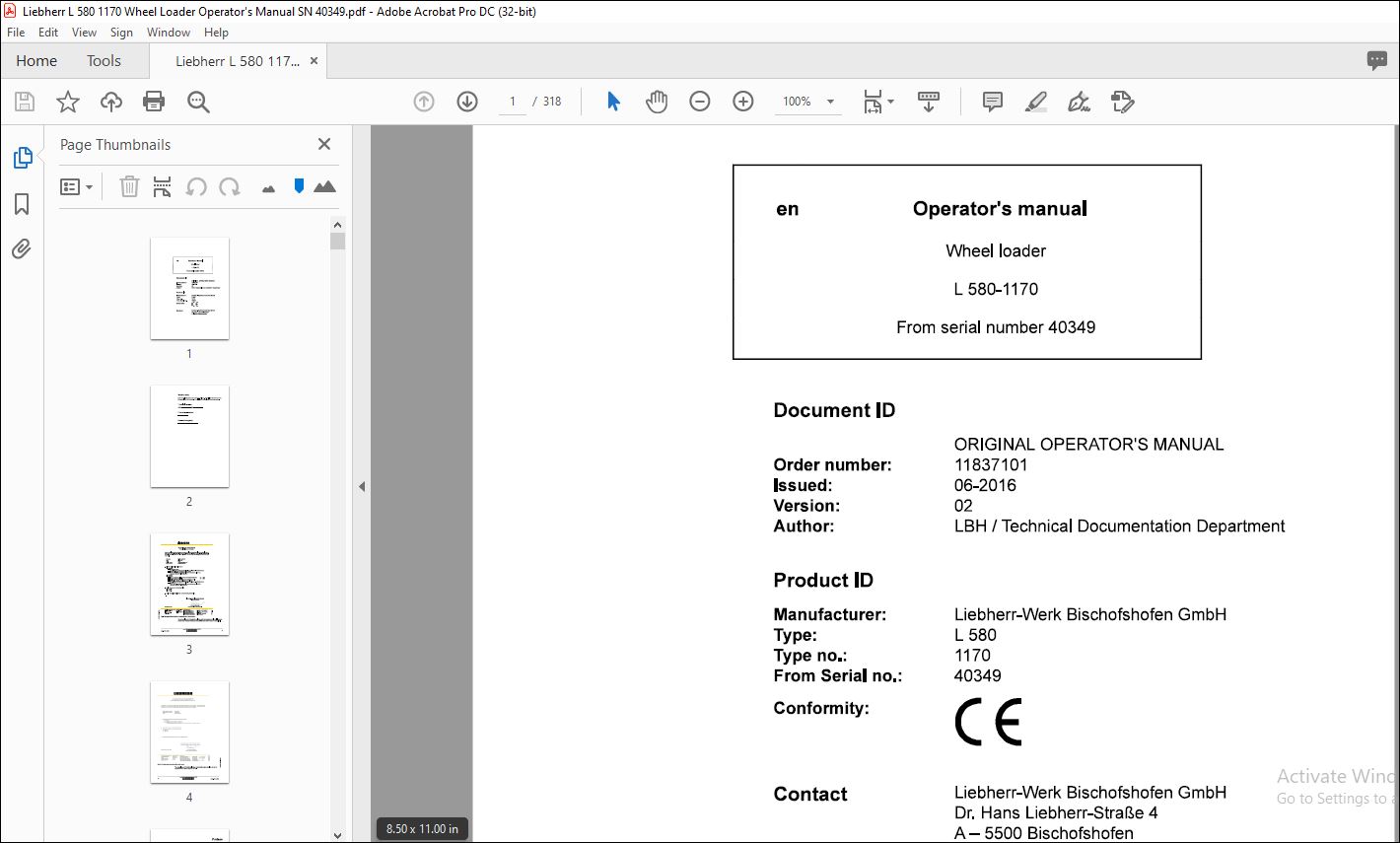Image resolution: width=1400 pixels, height=843 pixels.
Task: Open the File menu
Action: point(16,33)
